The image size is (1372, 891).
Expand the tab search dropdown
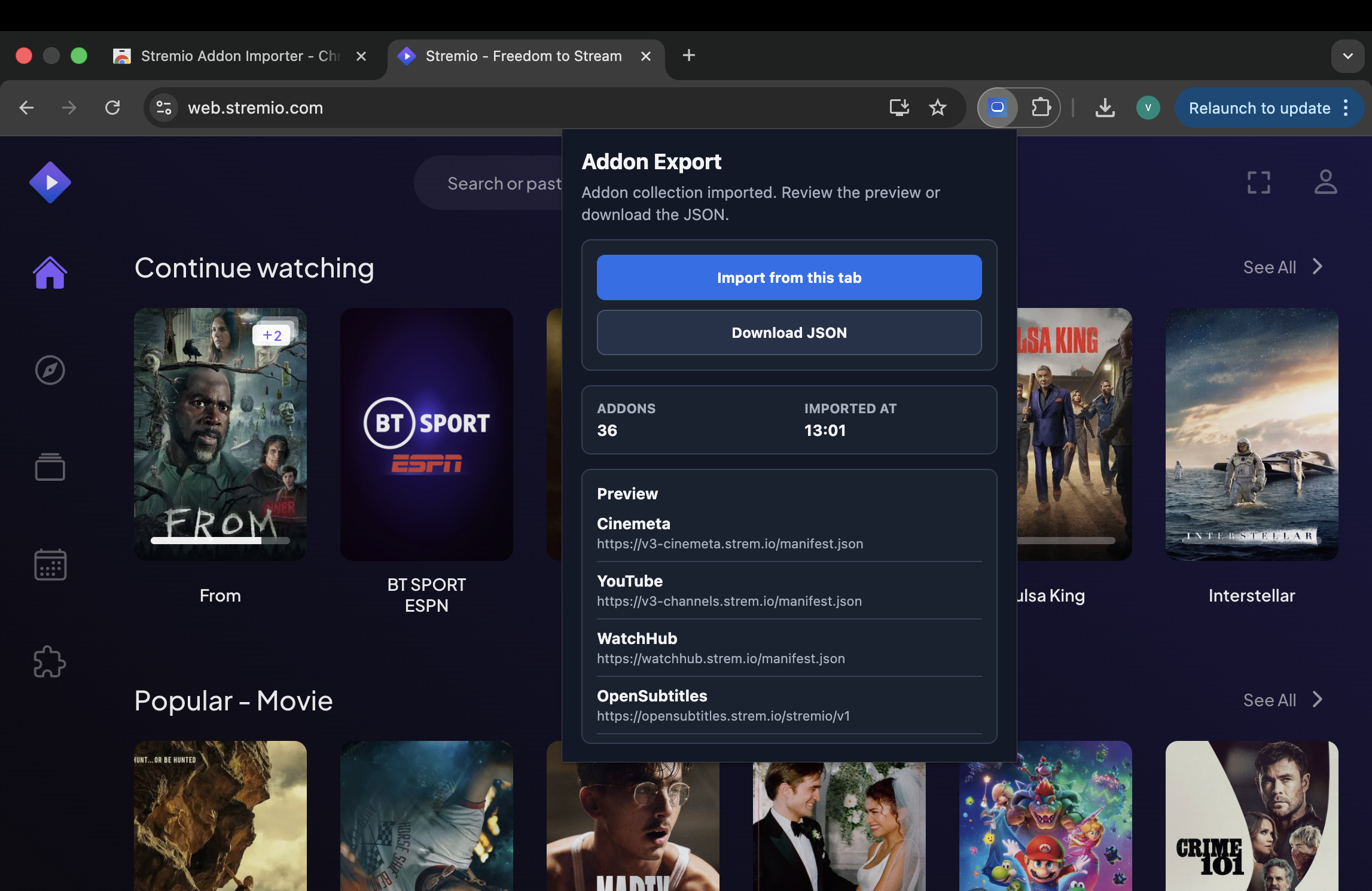pyautogui.click(x=1348, y=56)
